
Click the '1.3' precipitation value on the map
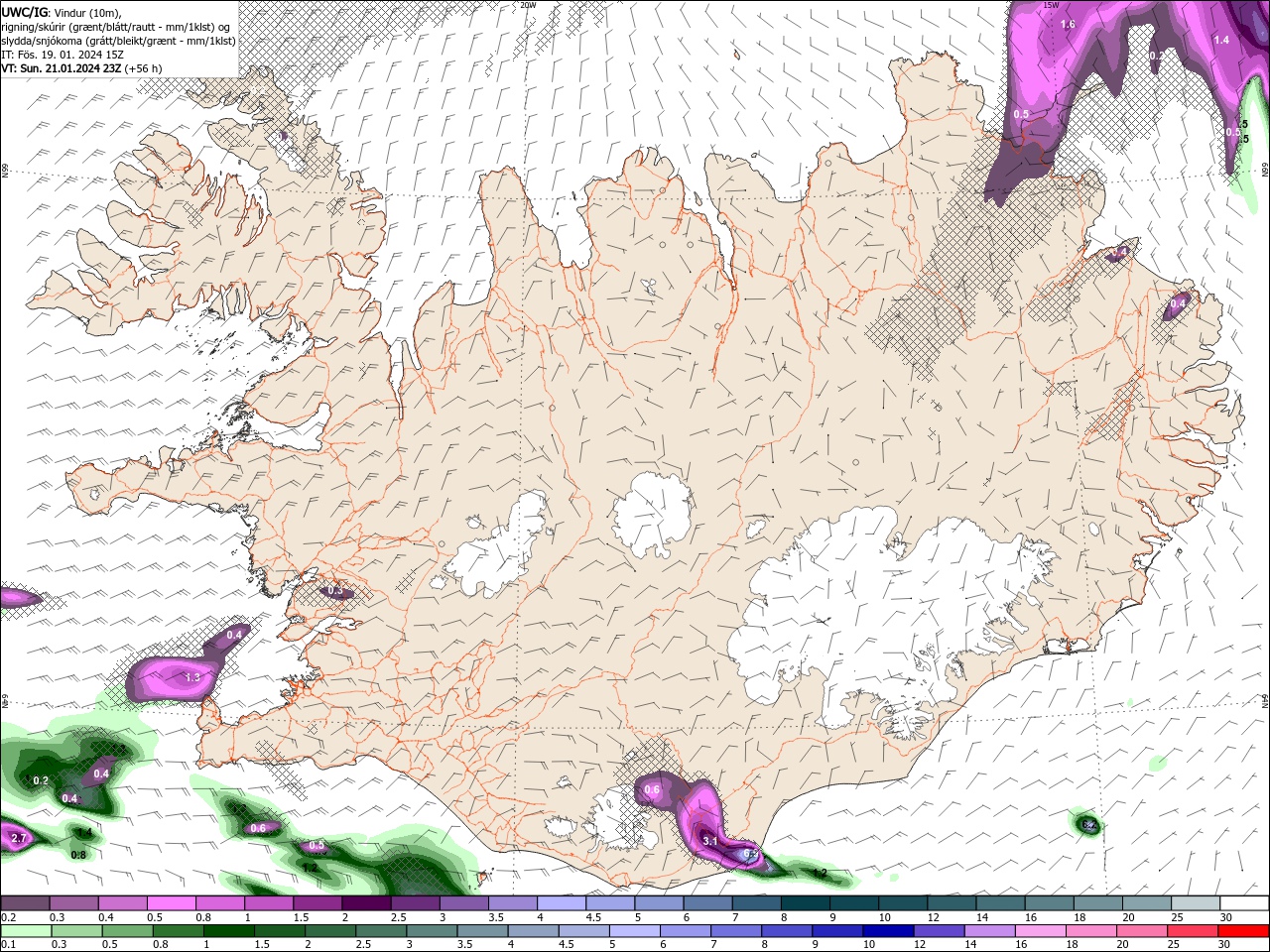click(x=192, y=677)
